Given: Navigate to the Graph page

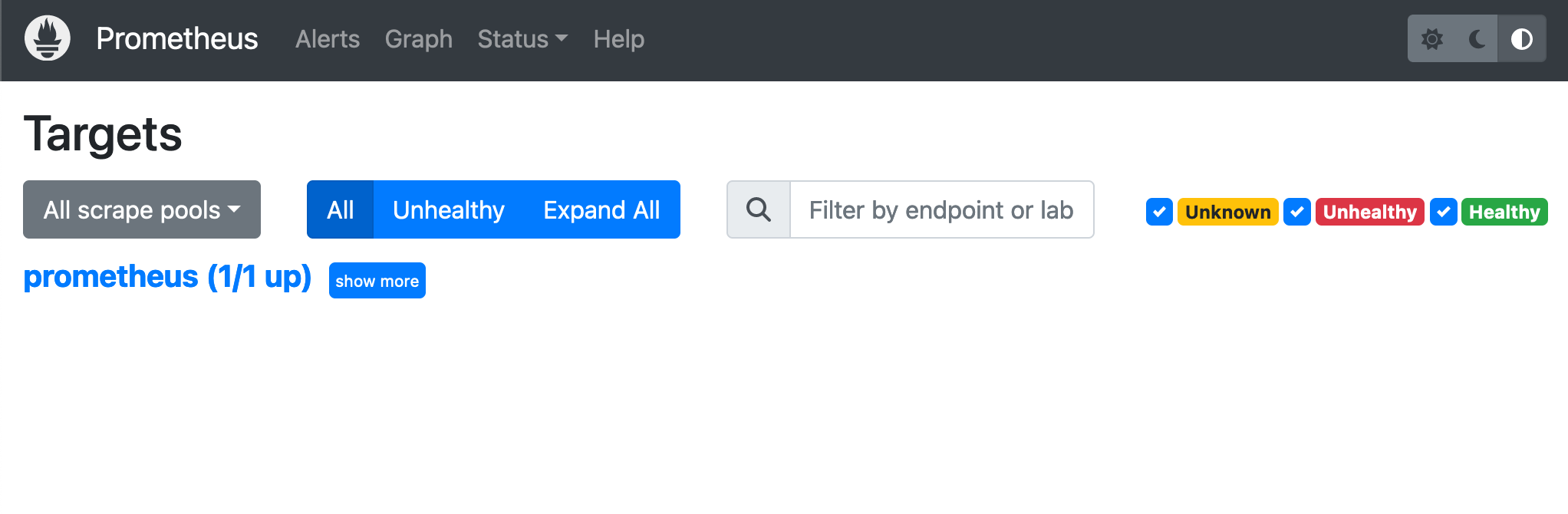Looking at the screenshot, I should point(418,38).
